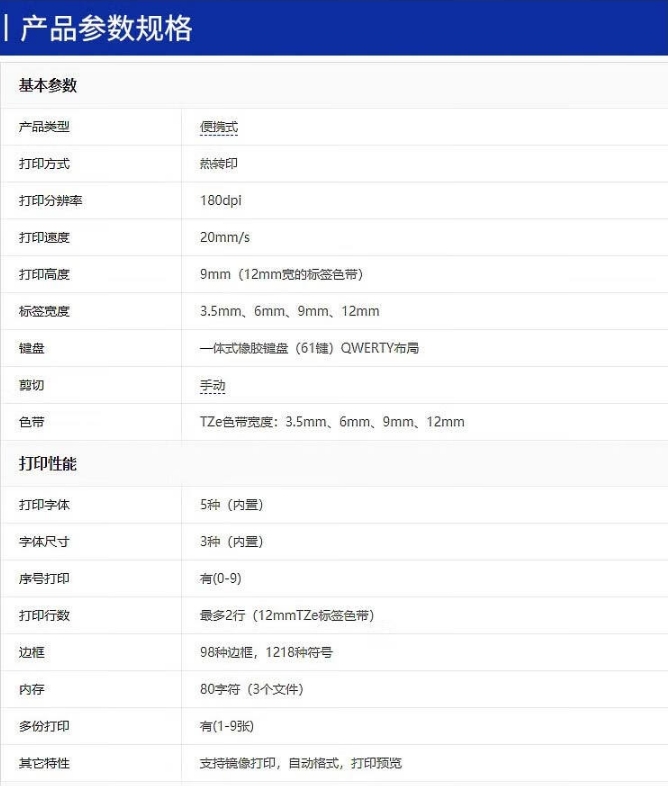Image resolution: width=668 pixels, height=786 pixels.
Task: Click the 98种边框，1218种符号 value
Action: (266, 653)
